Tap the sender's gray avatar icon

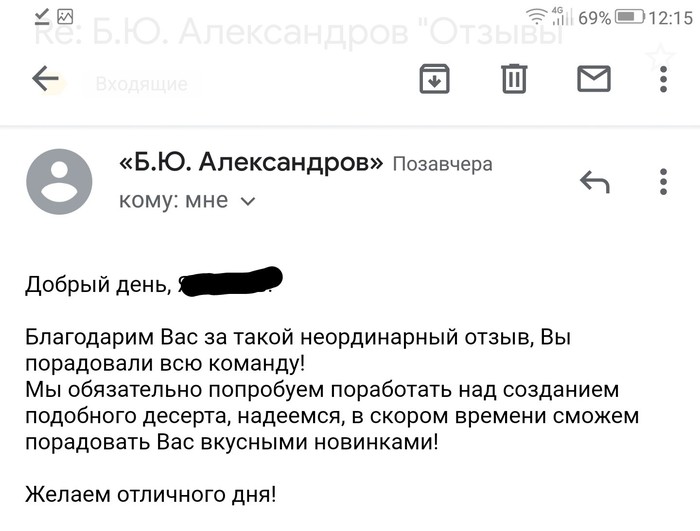(x=59, y=181)
